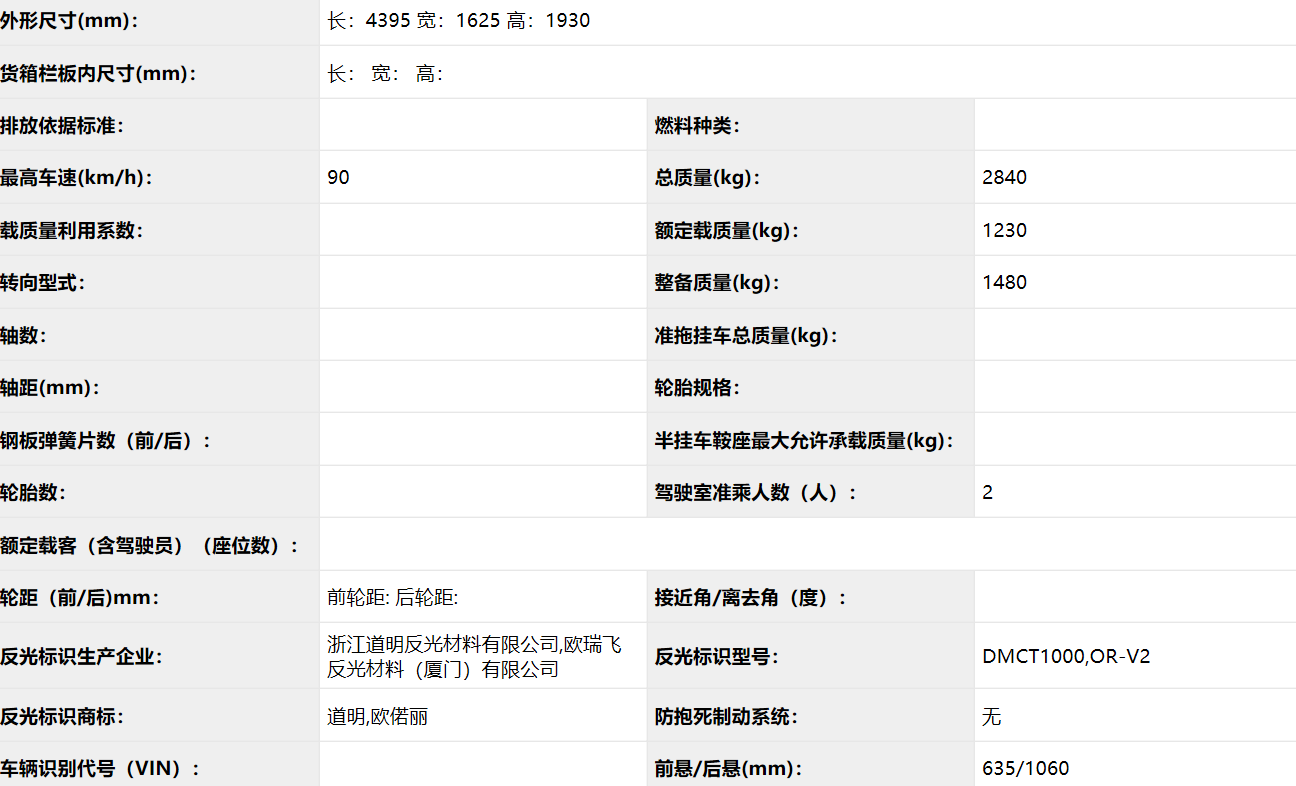Click the 驾驶室准乘人数 value 2
The image size is (1296, 786).
[988, 492]
